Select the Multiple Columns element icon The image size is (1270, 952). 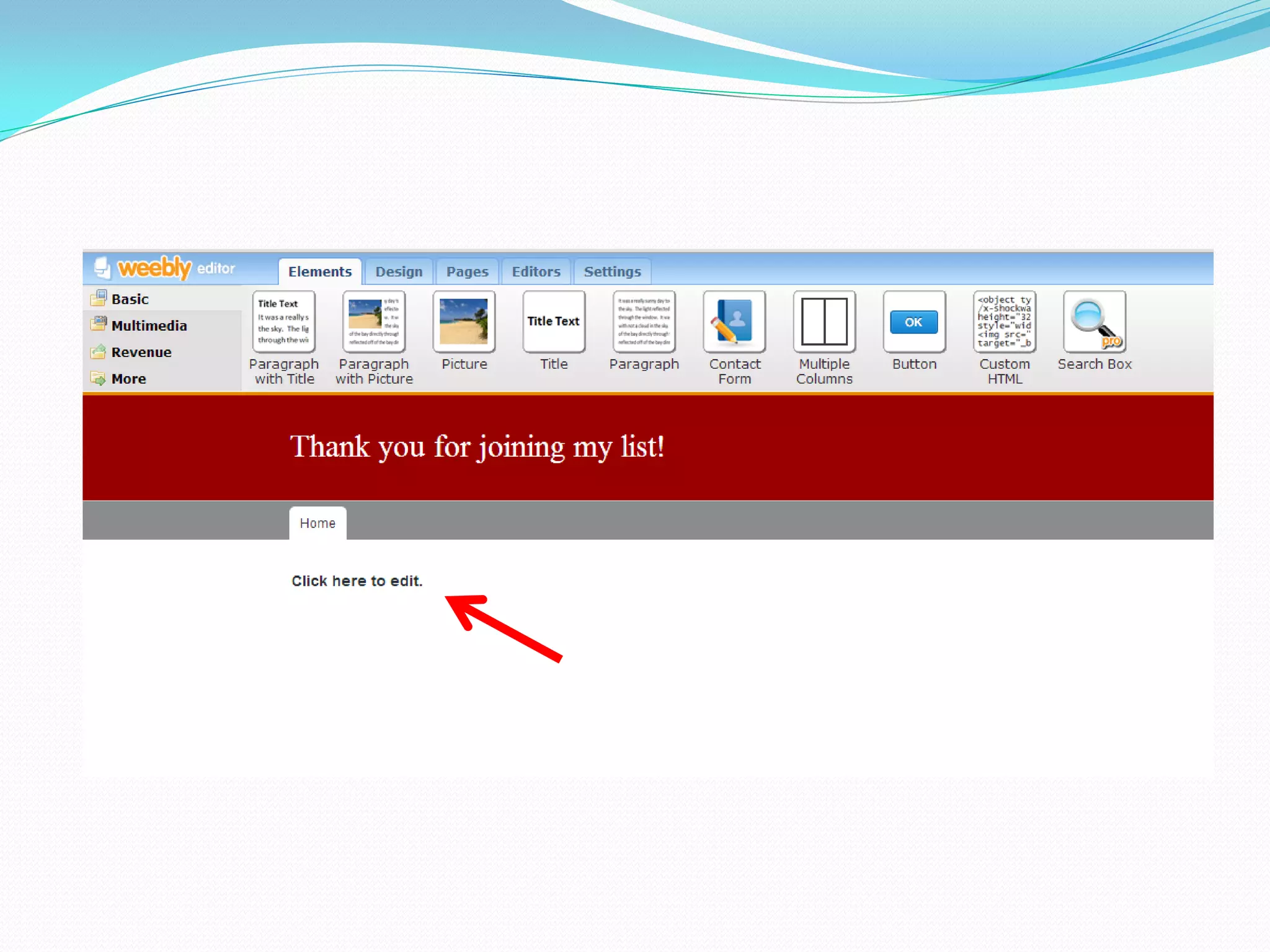[x=824, y=322]
